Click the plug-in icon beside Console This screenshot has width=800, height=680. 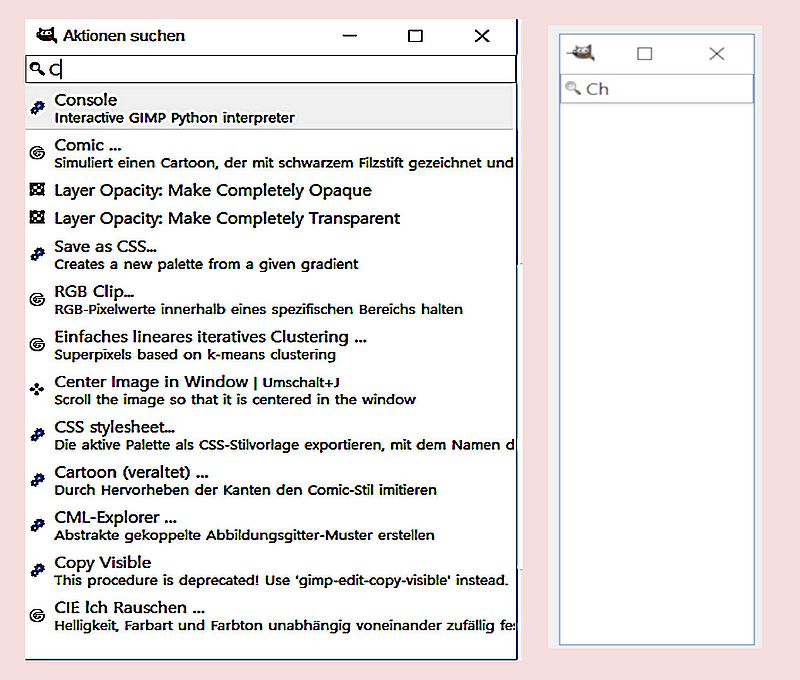37,108
